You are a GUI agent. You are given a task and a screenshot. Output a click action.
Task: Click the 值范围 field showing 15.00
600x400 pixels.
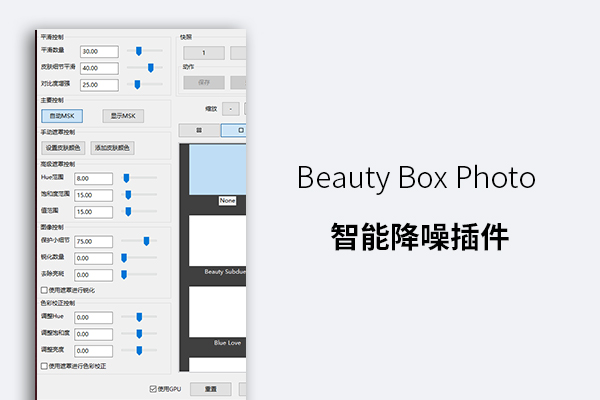click(x=94, y=212)
